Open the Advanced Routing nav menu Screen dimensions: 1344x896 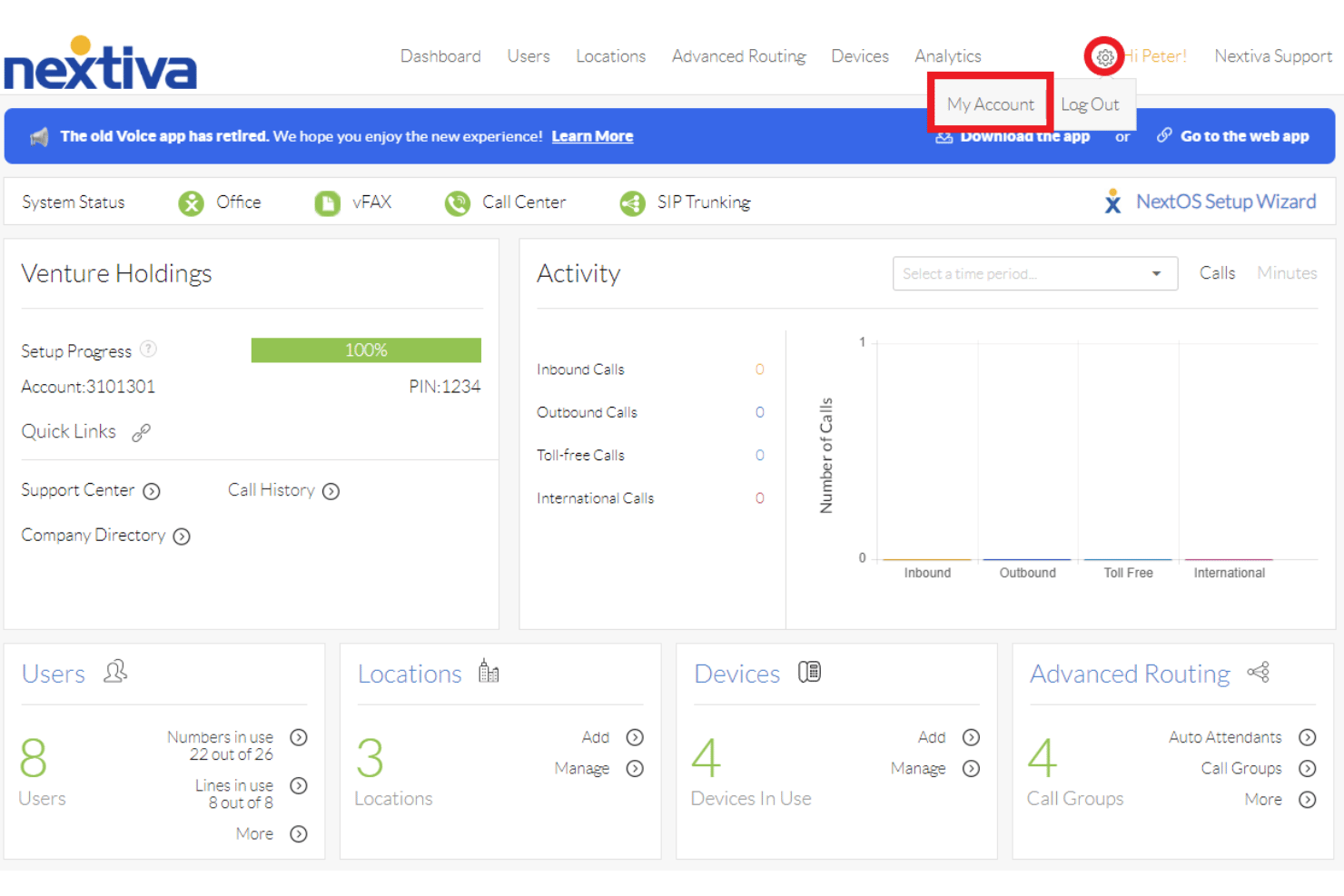coord(738,56)
